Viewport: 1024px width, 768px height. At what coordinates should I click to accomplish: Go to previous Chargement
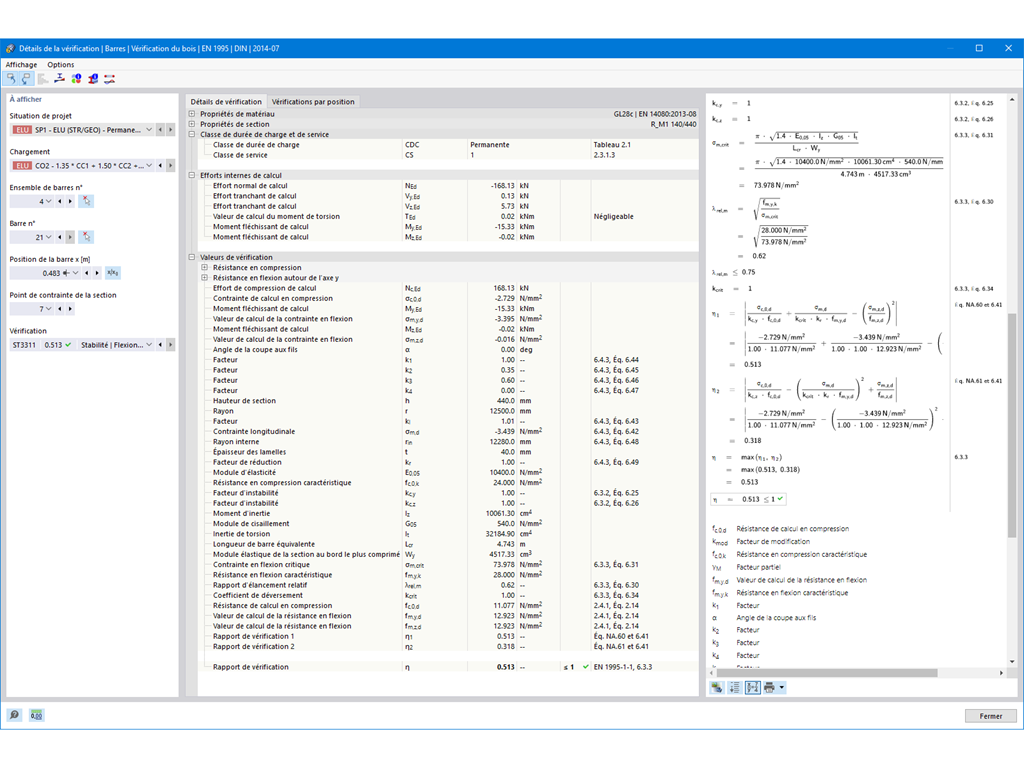[x=161, y=166]
